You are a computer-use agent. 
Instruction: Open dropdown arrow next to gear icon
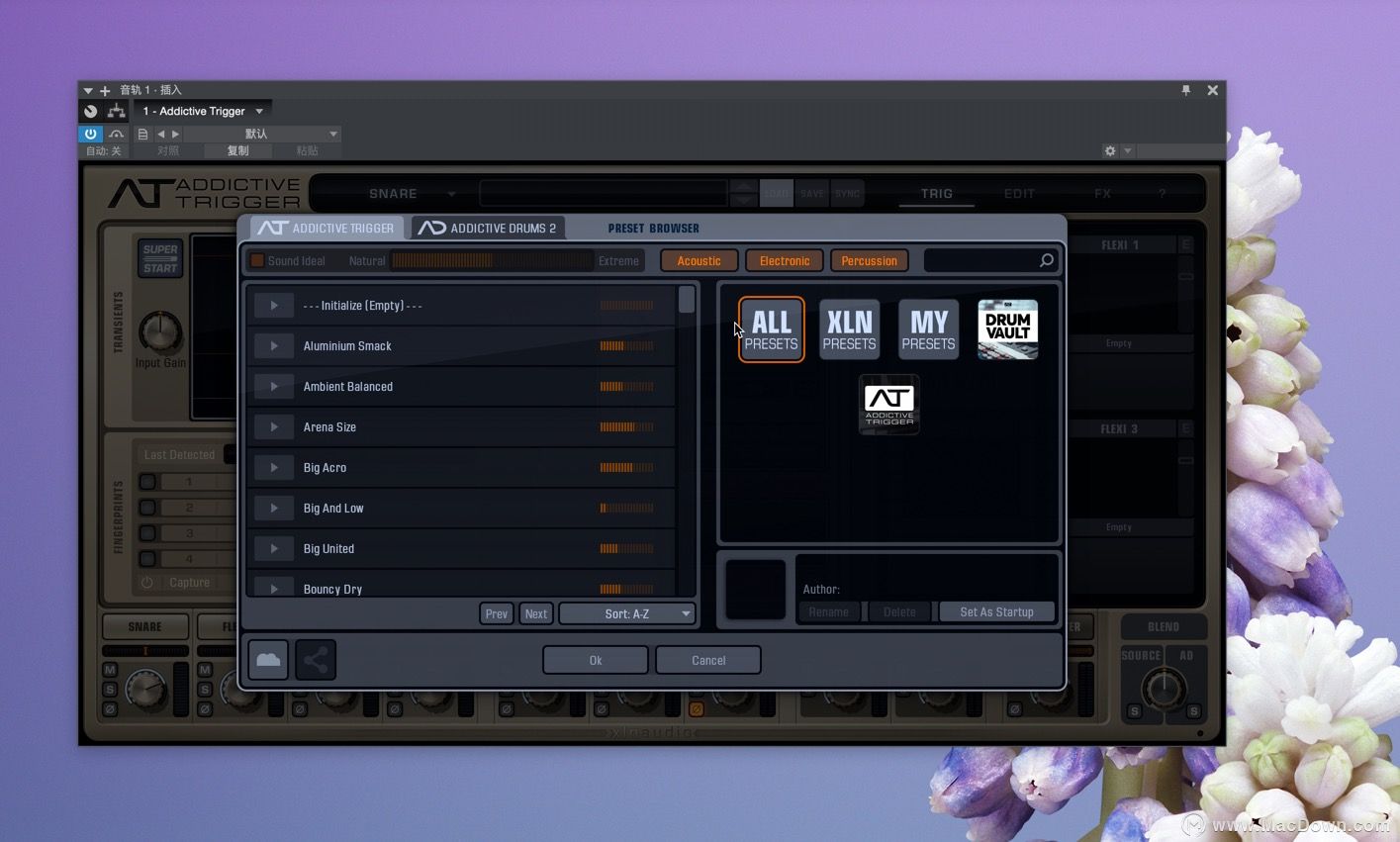[x=1127, y=150]
